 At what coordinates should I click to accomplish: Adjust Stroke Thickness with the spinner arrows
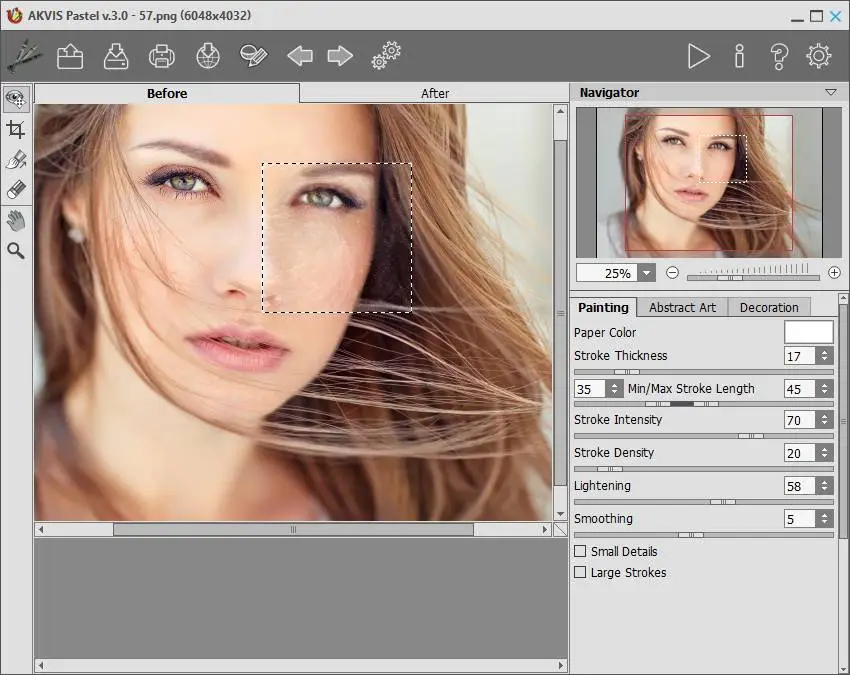coord(824,356)
